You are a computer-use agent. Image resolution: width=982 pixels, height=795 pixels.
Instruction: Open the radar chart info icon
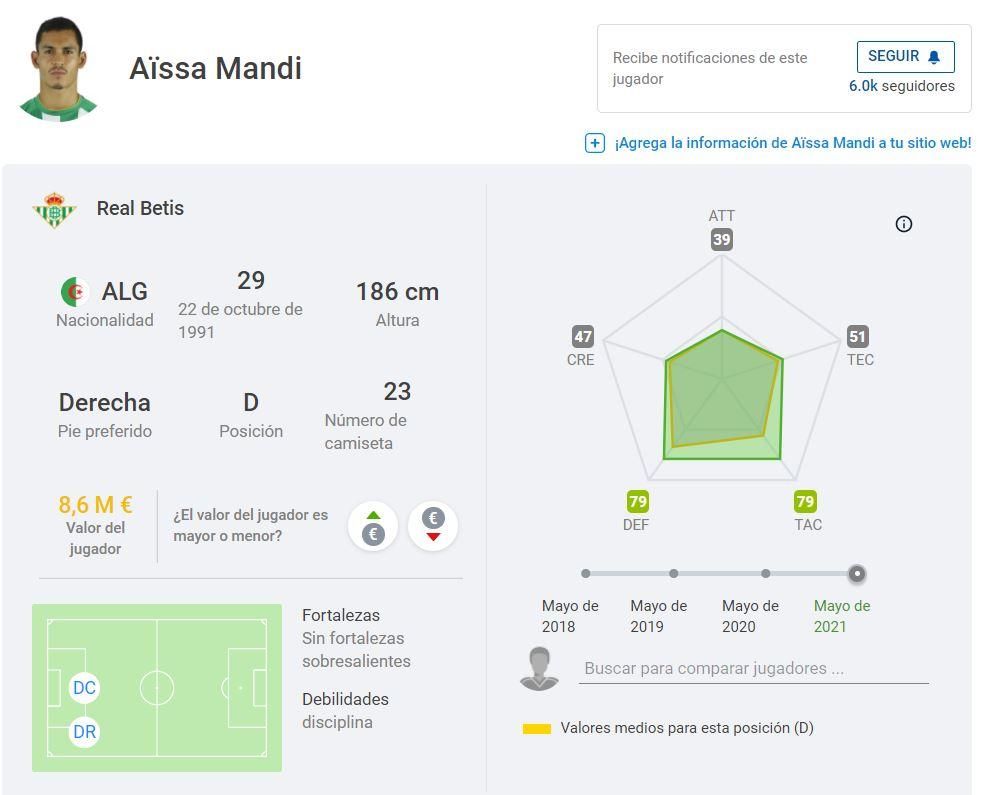click(904, 224)
